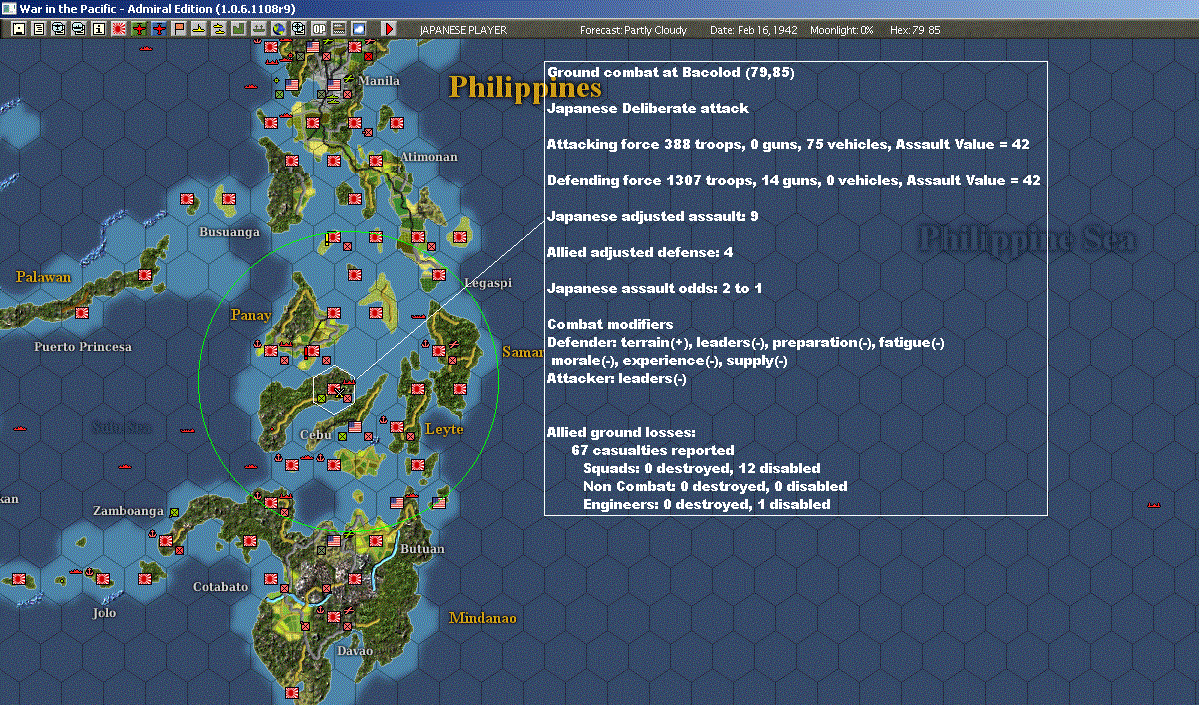This screenshot has width=1199, height=705.
Task: Click the 'Defending force 1307 troops' line
Action: pos(794,180)
